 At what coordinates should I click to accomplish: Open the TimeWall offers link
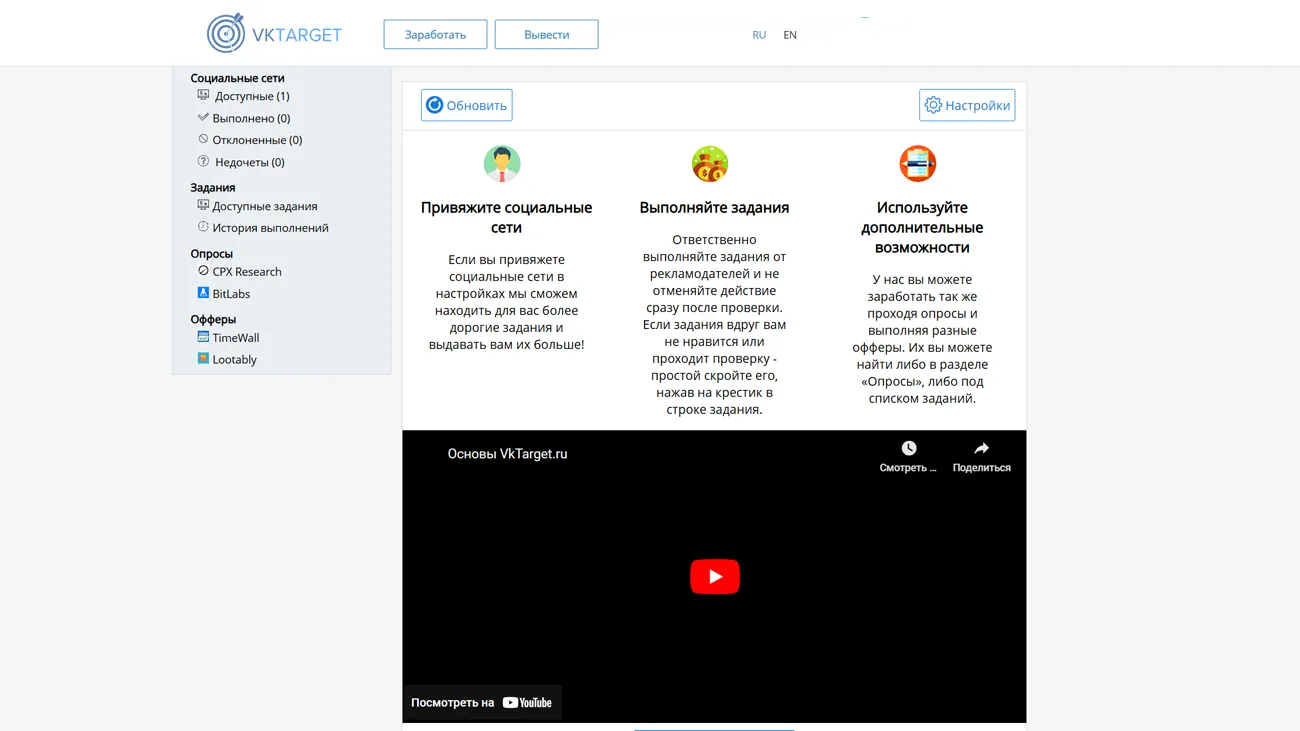pyautogui.click(x=235, y=338)
